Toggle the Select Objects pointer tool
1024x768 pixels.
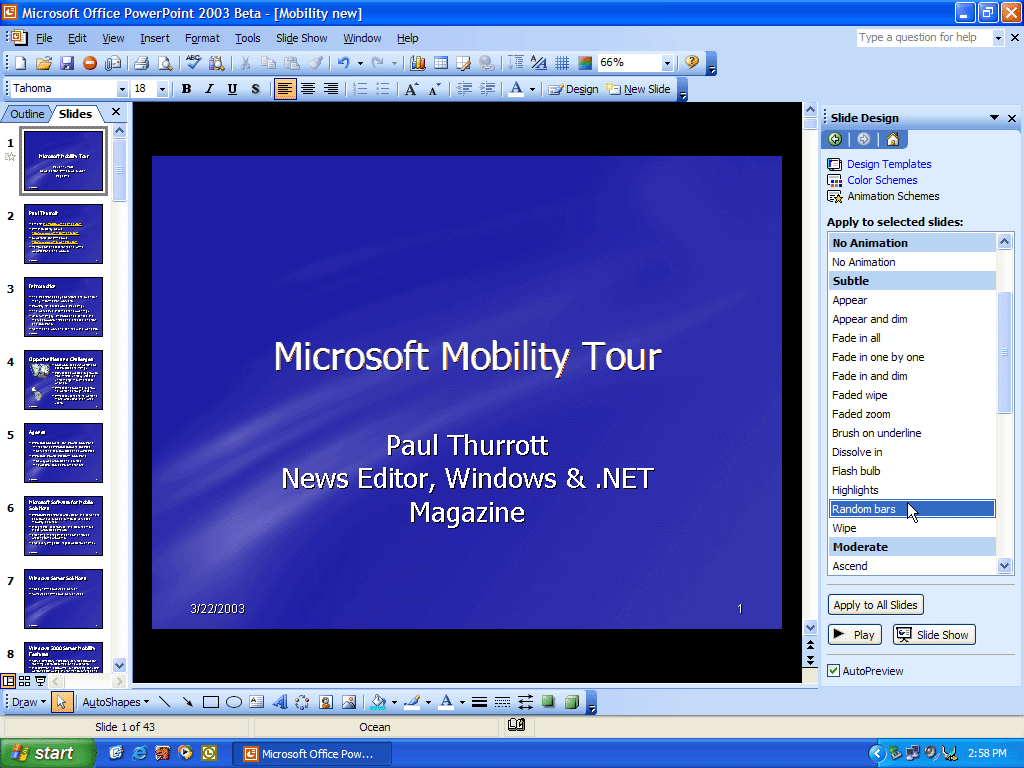62,702
